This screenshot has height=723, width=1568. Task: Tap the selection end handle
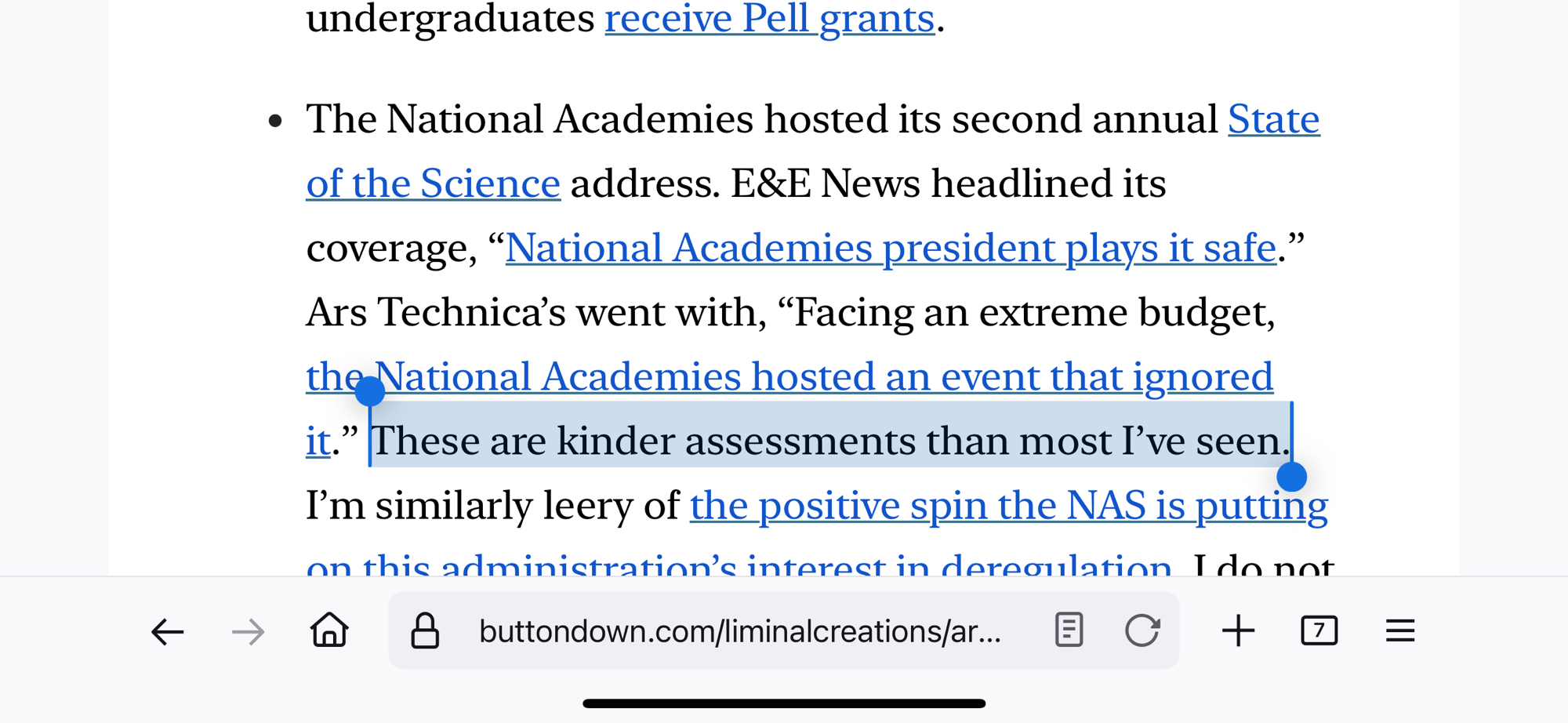point(1291,476)
